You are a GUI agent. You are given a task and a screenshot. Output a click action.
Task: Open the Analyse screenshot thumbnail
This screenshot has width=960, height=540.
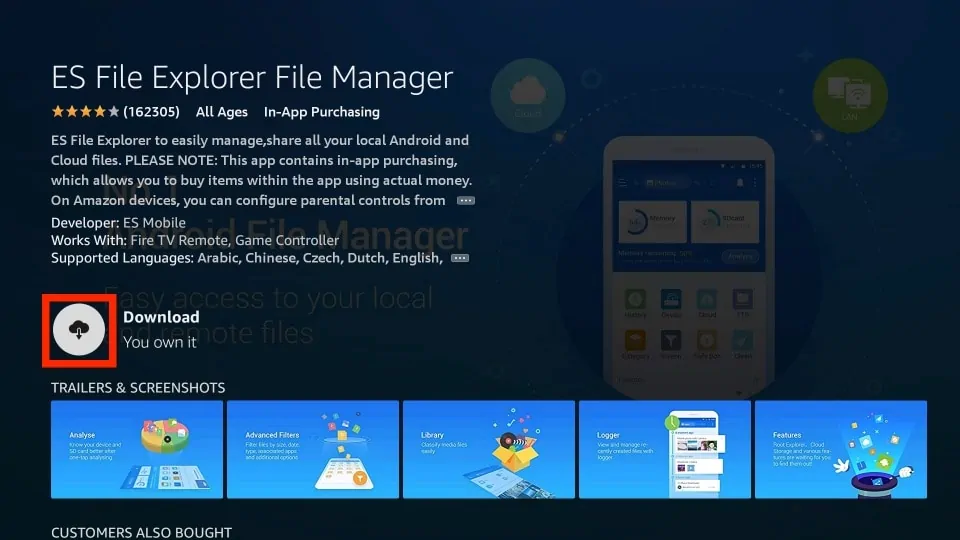pos(137,449)
